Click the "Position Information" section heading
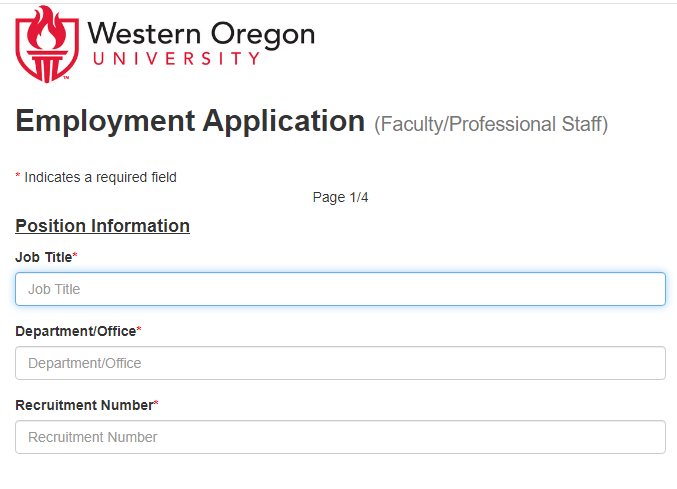 tap(102, 226)
